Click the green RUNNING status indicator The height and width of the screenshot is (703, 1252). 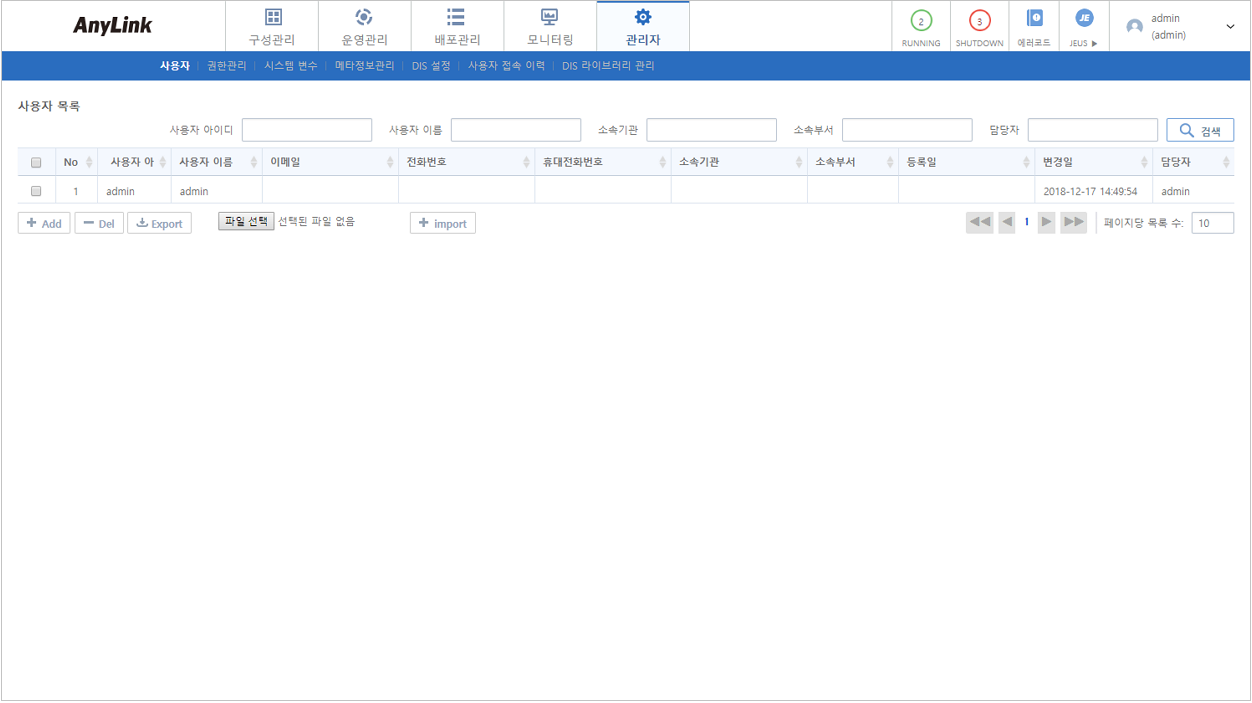click(920, 22)
